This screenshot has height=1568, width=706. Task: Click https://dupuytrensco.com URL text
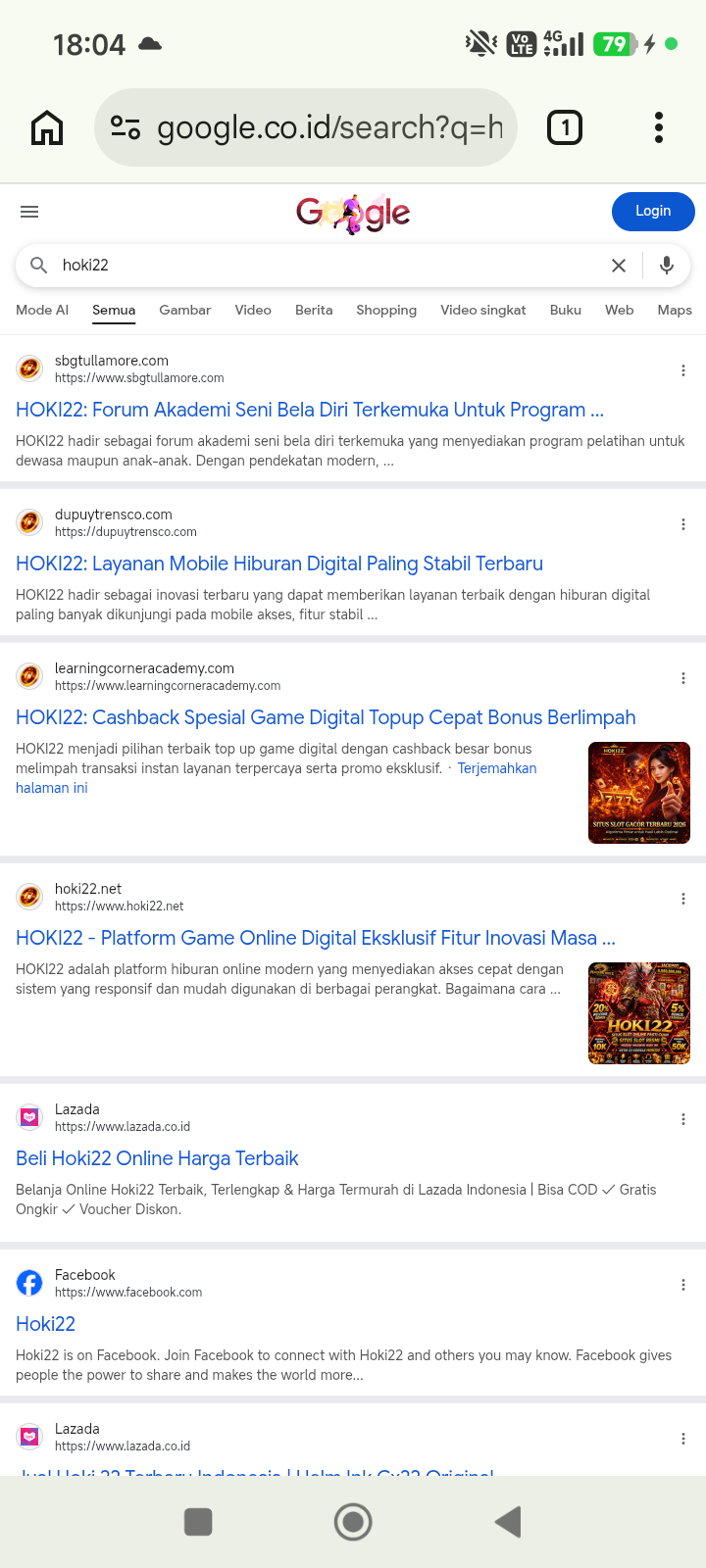(126, 532)
